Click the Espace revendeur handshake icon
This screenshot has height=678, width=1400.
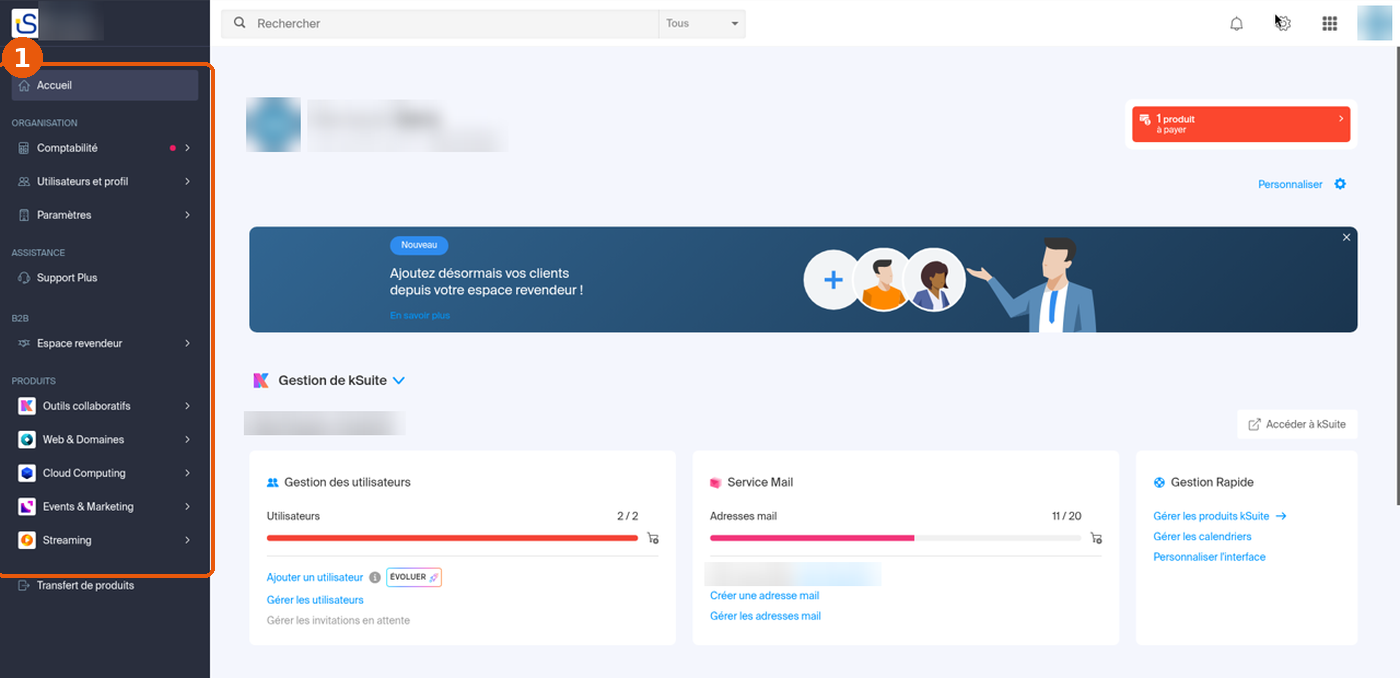24,344
